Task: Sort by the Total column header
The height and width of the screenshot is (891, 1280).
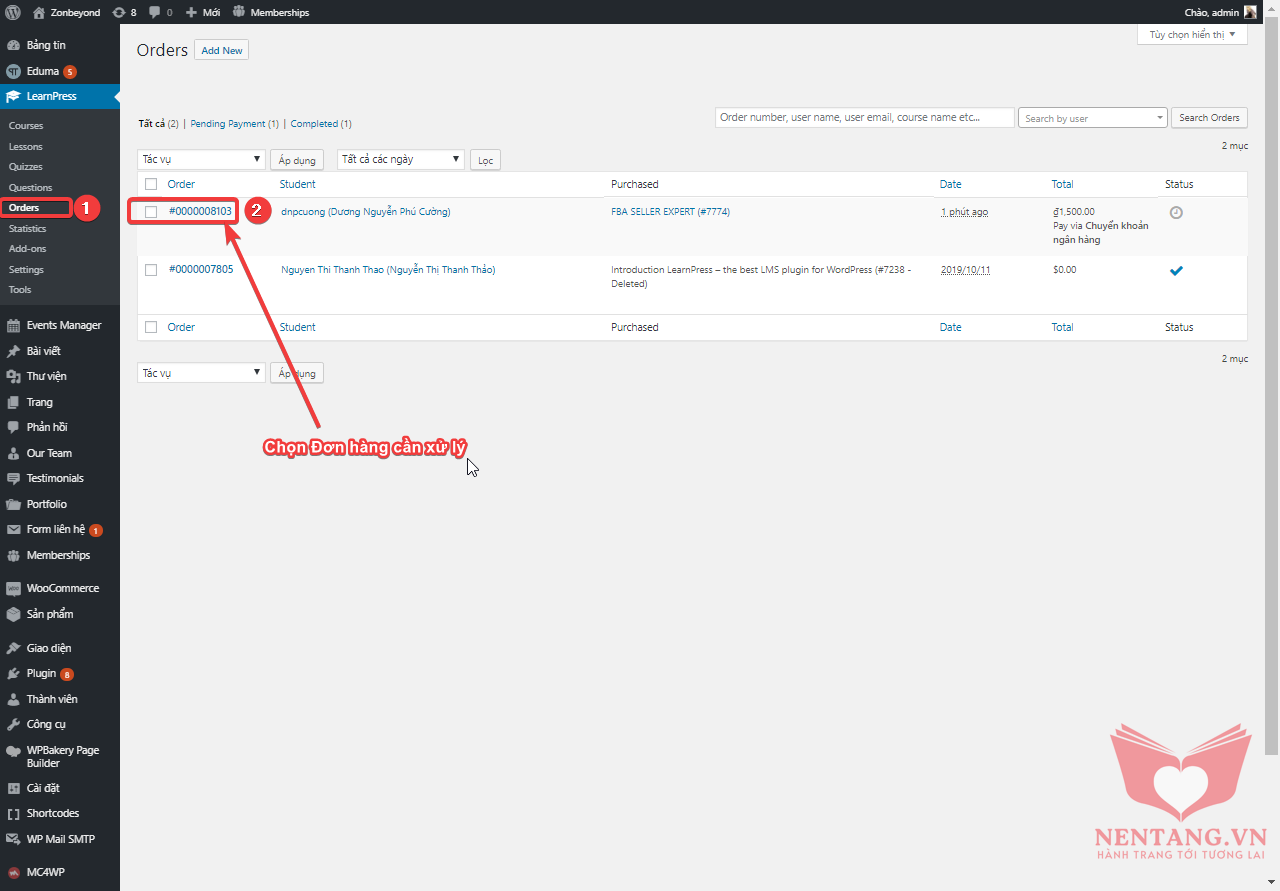Action: coord(1062,184)
